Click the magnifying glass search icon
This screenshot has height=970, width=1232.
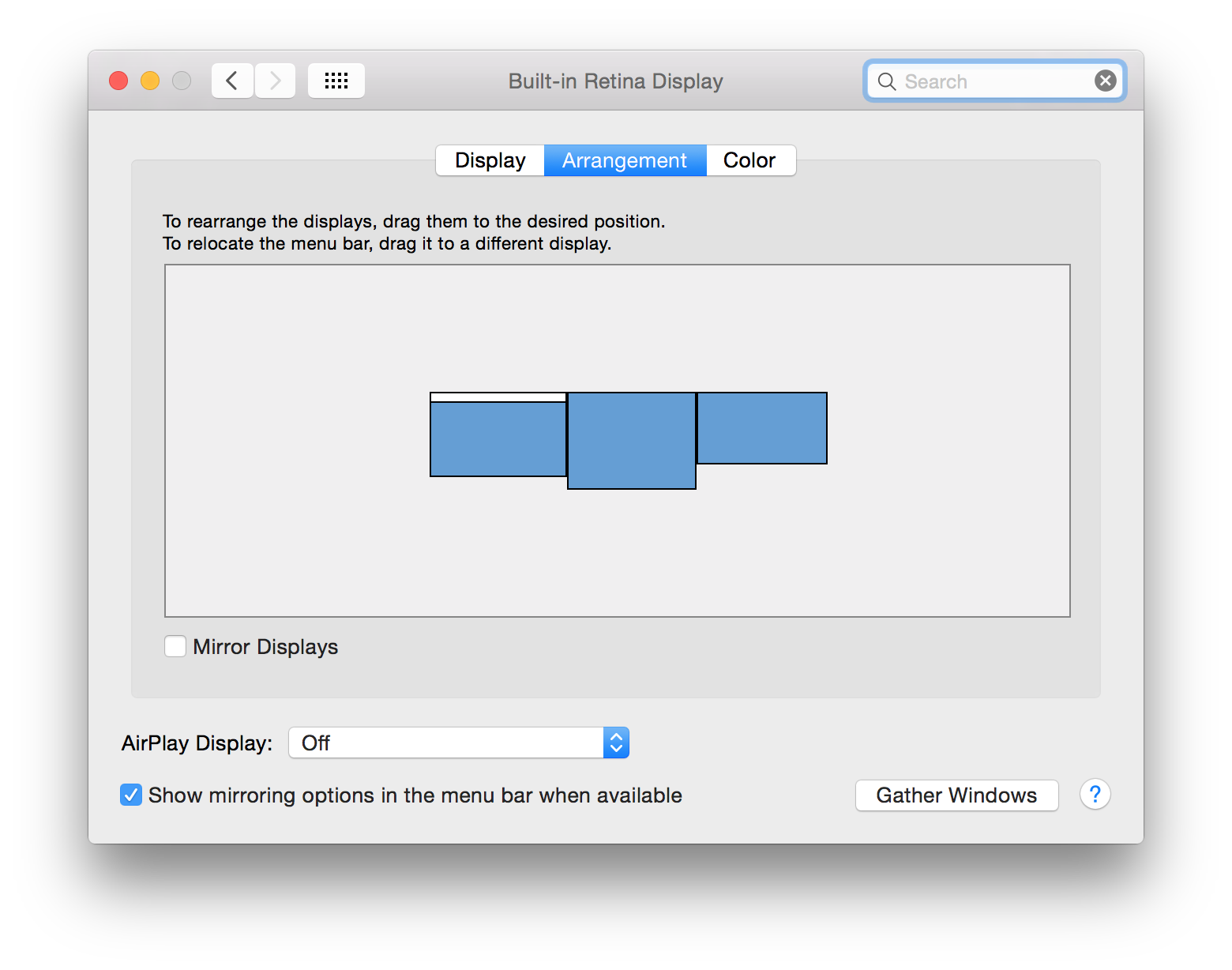point(887,81)
